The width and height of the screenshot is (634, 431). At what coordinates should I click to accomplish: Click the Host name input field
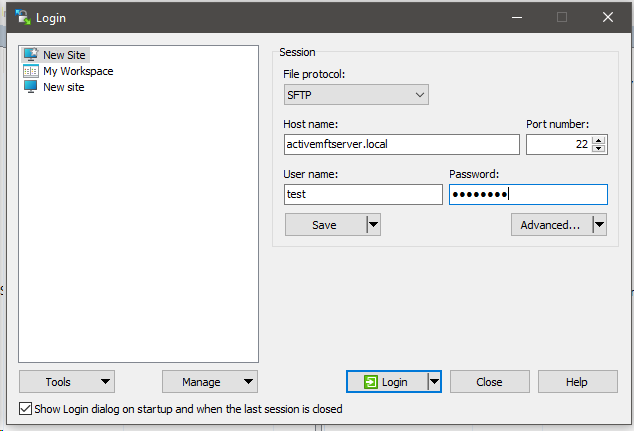point(401,145)
